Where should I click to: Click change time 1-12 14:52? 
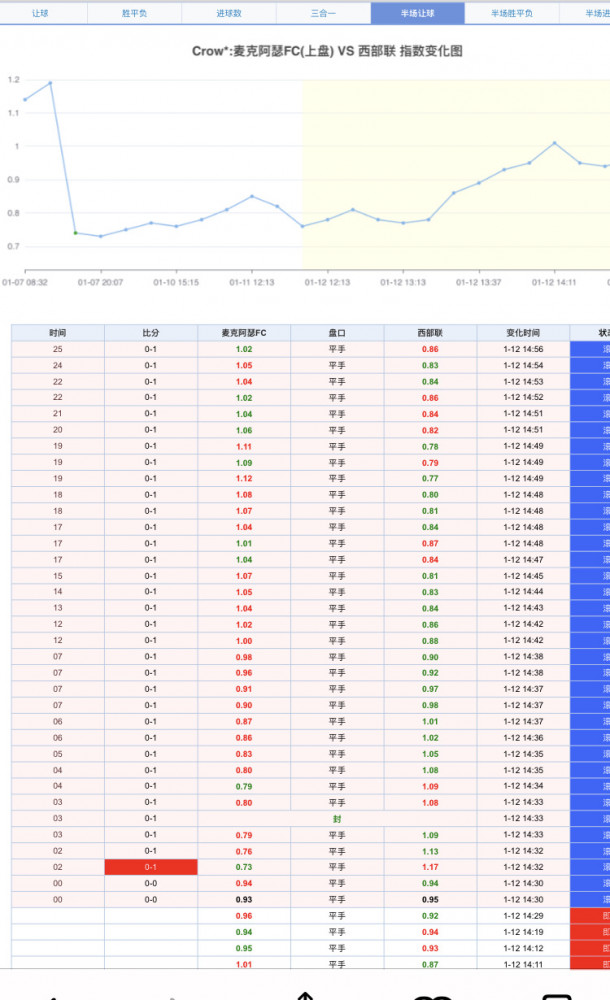(x=523, y=398)
